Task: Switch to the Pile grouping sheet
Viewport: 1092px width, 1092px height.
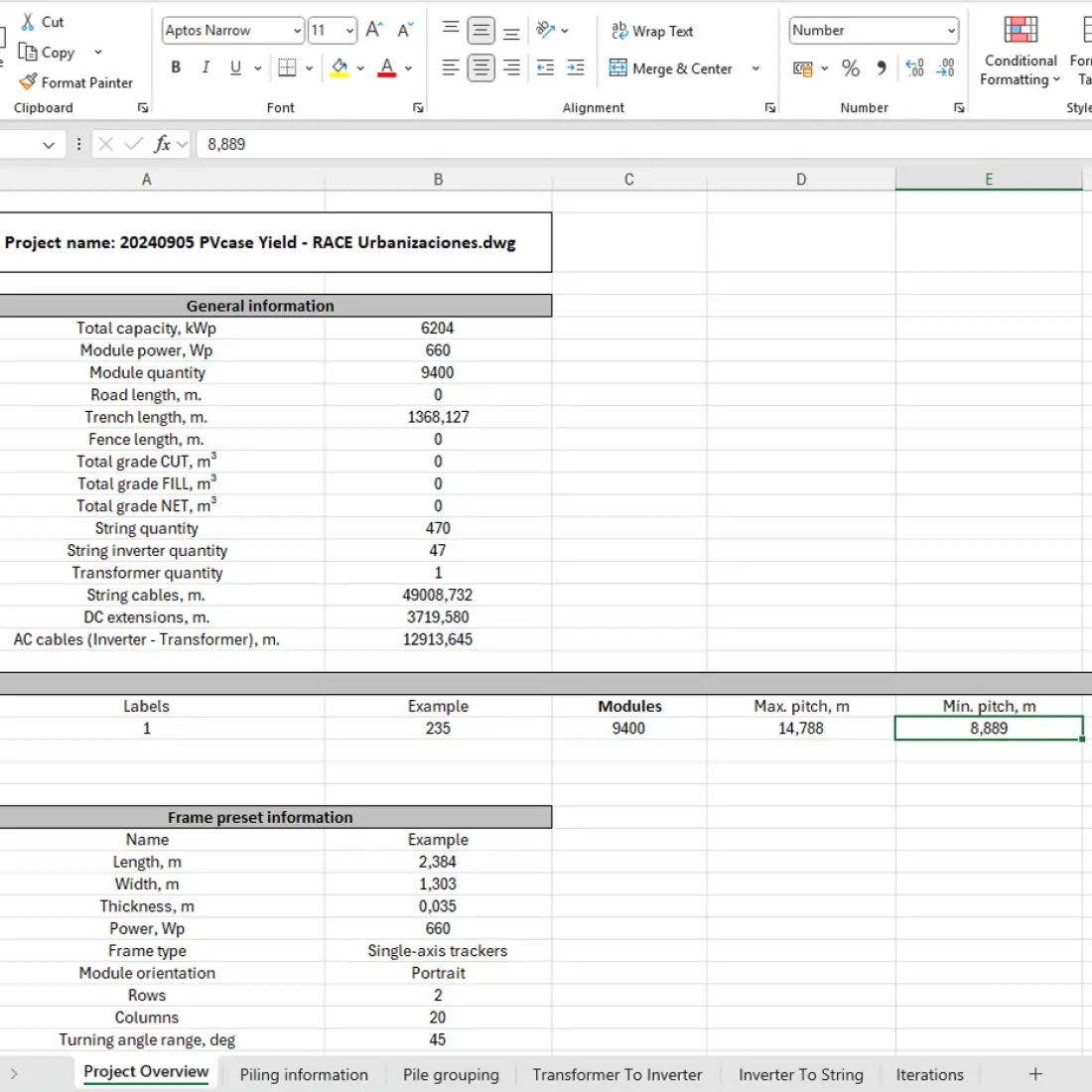Action: pyautogui.click(x=451, y=1074)
